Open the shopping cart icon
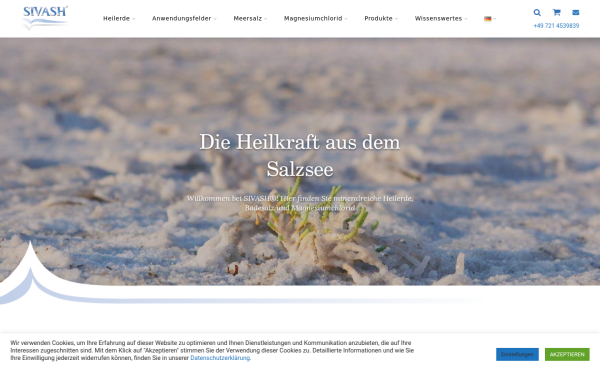Viewport: 600px width, 375px height. [x=557, y=13]
